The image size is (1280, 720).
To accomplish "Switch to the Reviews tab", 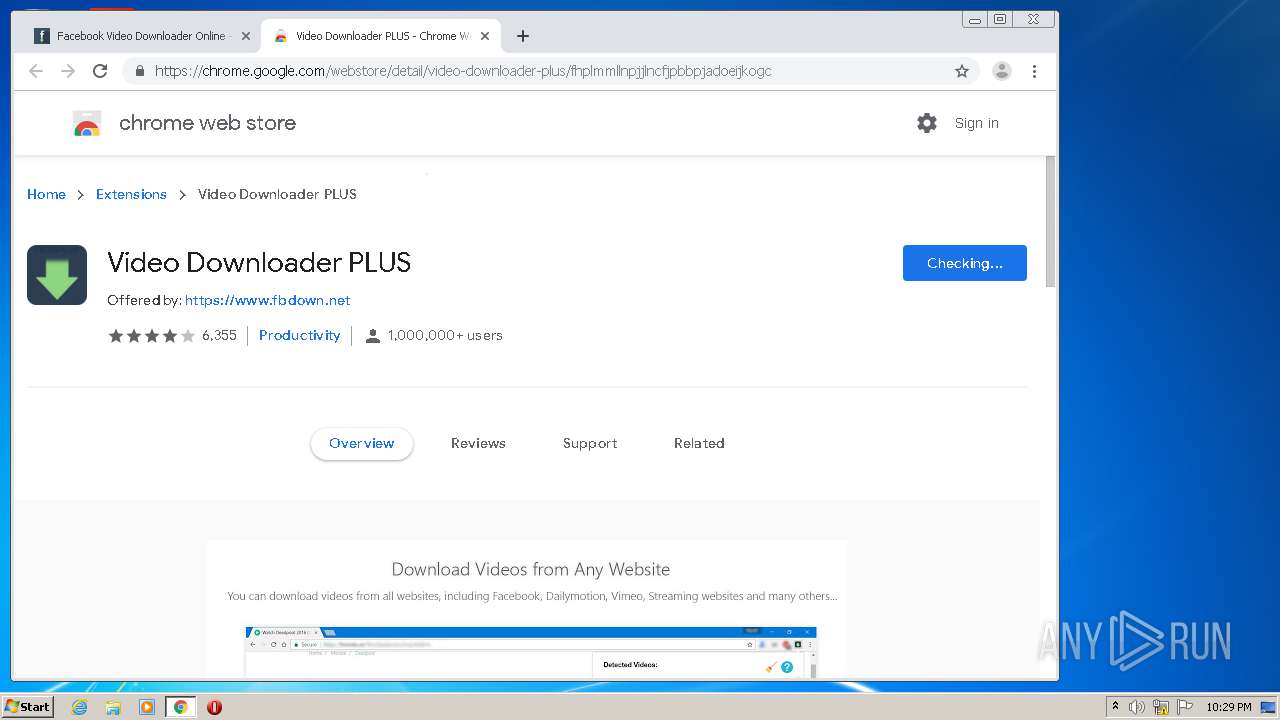I will [x=478, y=443].
